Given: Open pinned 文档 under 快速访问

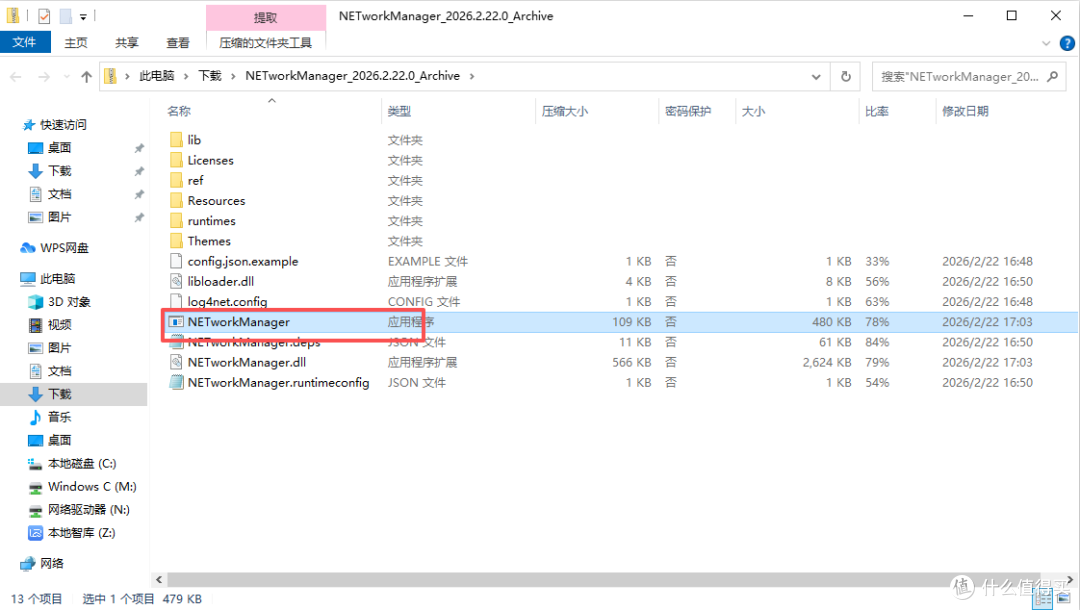Looking at the screenshot, I should tap(59, 194).
